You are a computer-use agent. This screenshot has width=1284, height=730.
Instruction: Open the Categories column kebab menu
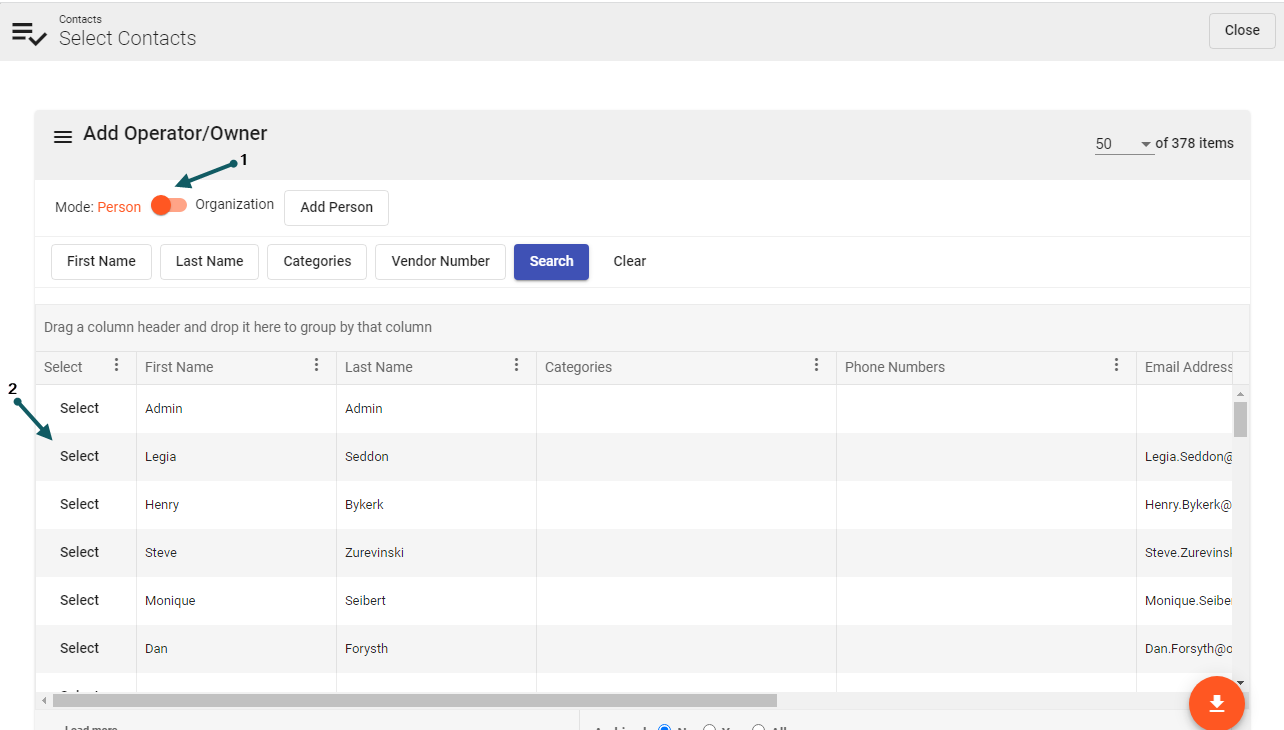817,365
